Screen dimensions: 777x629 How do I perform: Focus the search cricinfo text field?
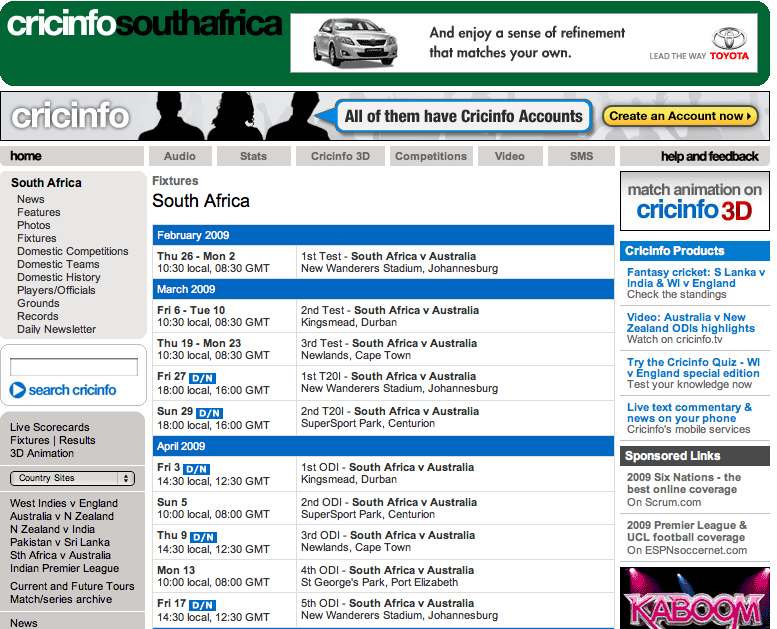point(74,367)
